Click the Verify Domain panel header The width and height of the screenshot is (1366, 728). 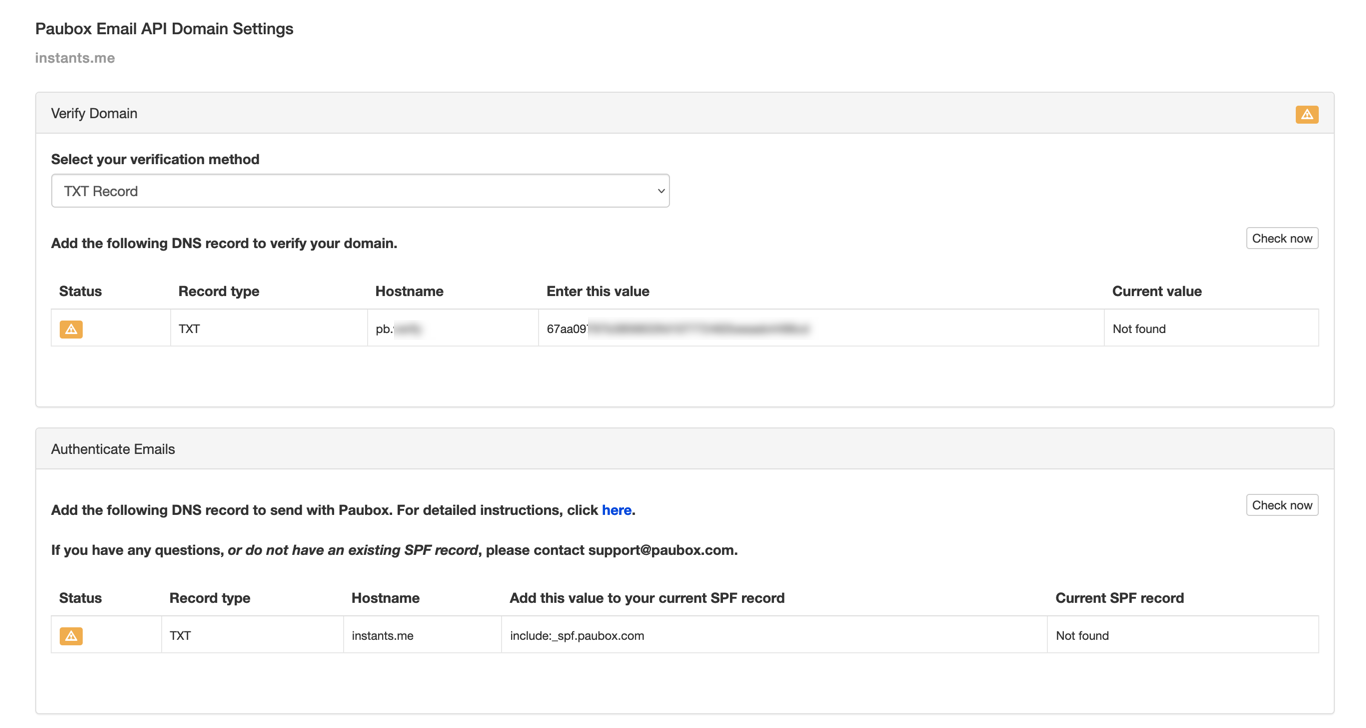pyautogui.click(x=94, y=114)
